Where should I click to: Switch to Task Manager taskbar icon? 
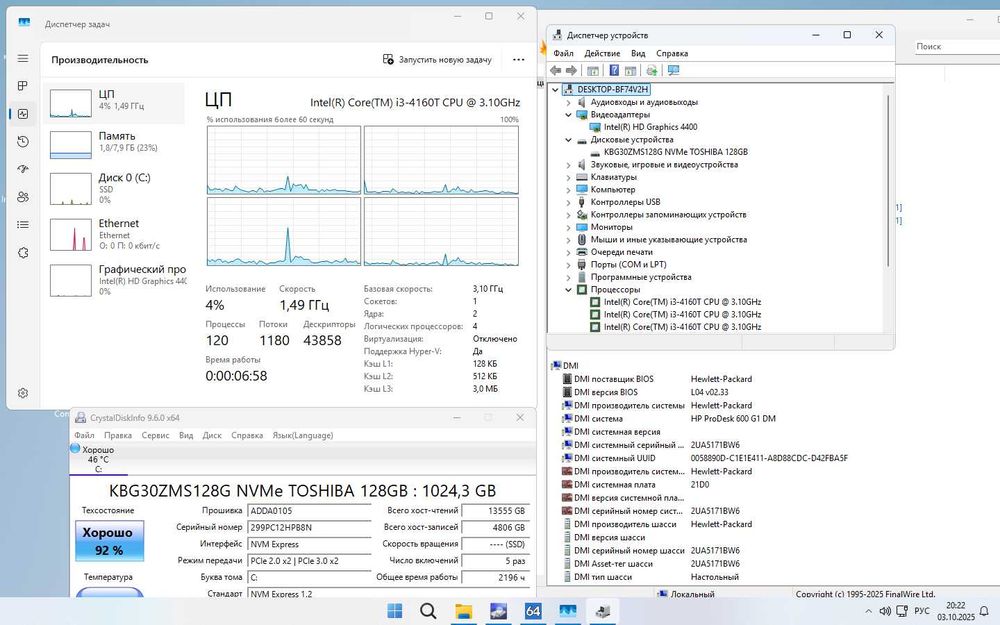(x=567, y=611)
